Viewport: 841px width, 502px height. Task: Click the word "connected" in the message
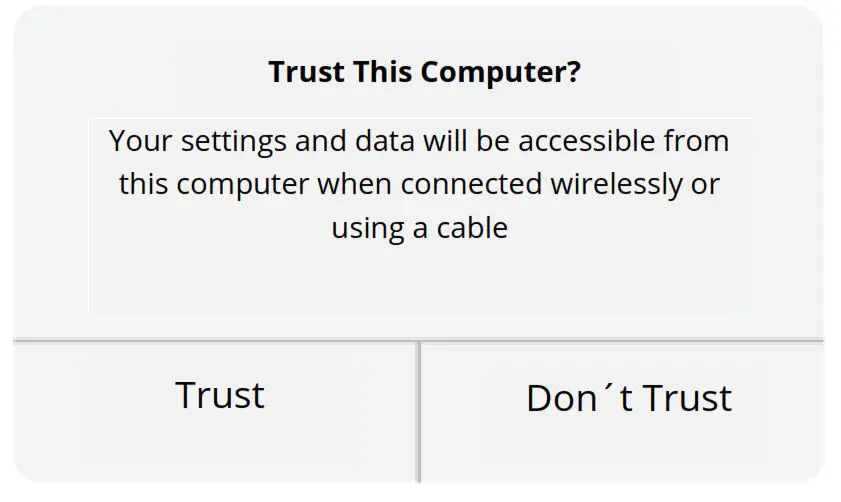point(471,185)
